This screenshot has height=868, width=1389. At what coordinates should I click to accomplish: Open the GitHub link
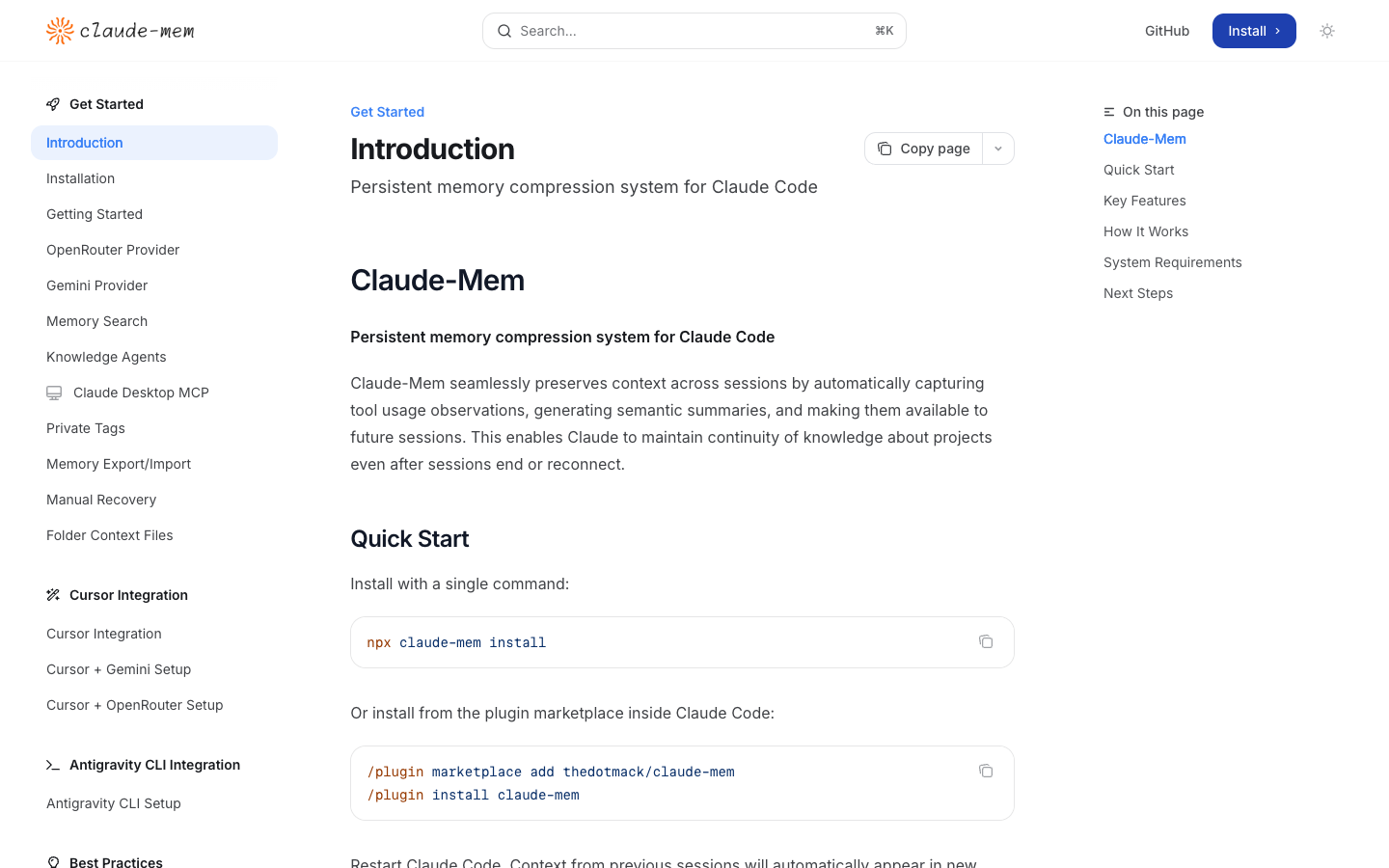click(x=1167, y=31)
